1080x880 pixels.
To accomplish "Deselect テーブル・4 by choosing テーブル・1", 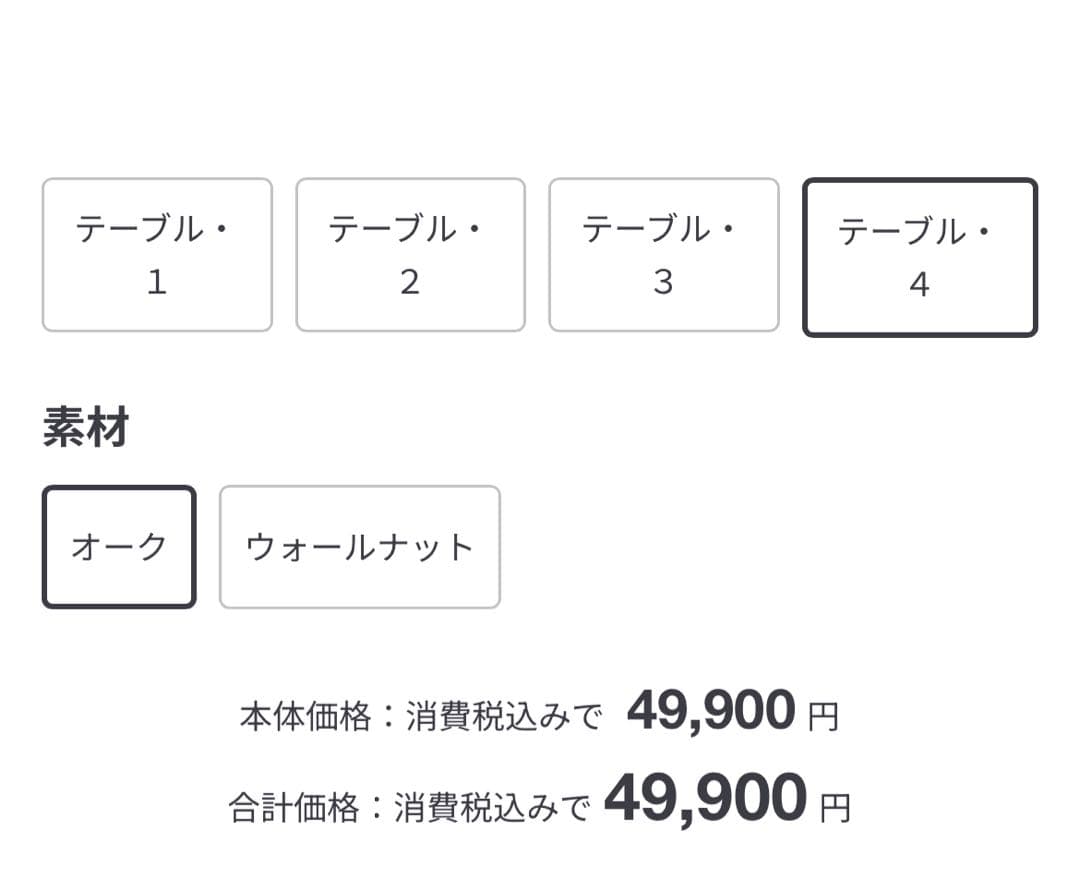I will (156, 253).
